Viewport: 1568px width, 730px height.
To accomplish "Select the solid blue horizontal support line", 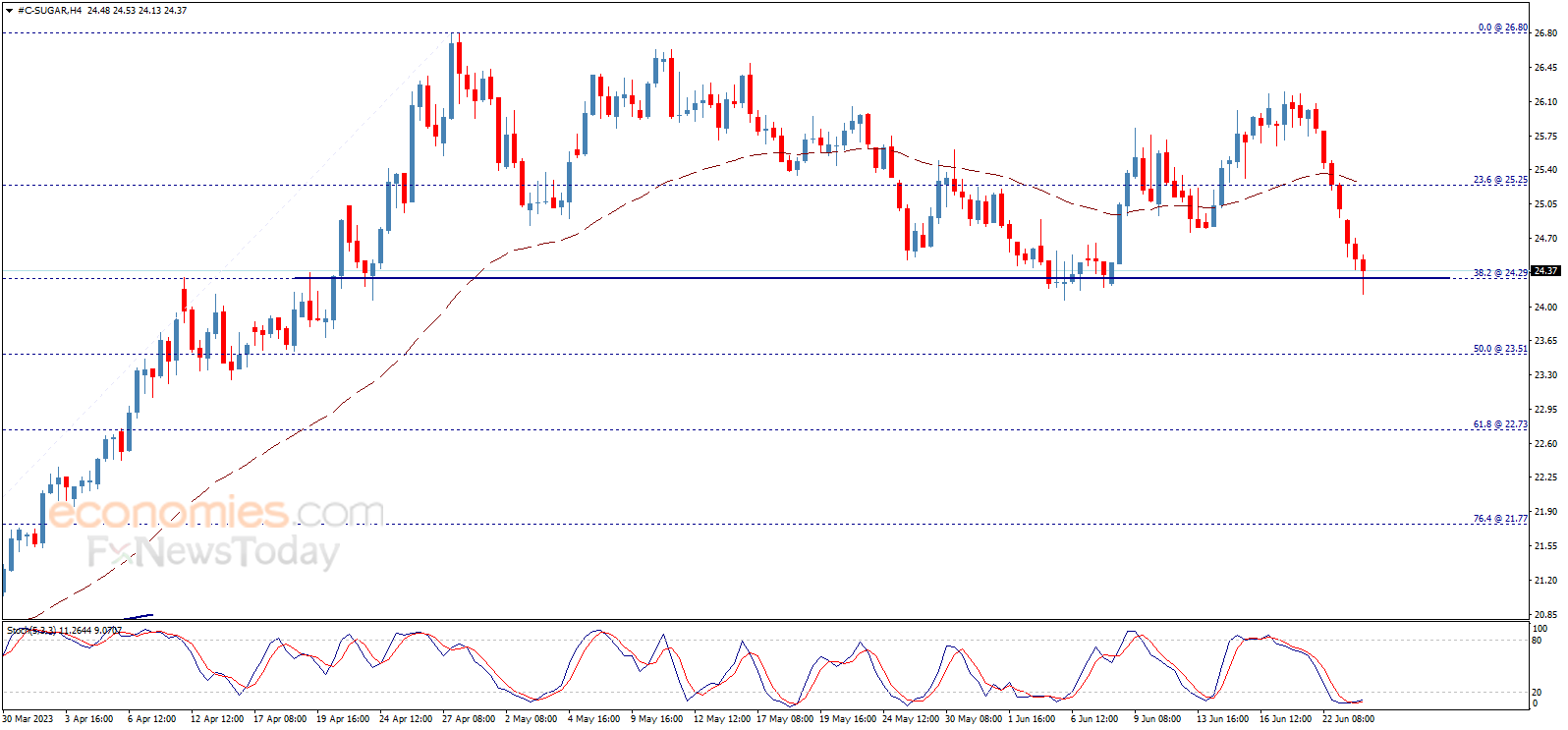I will [x=871, y=278].
